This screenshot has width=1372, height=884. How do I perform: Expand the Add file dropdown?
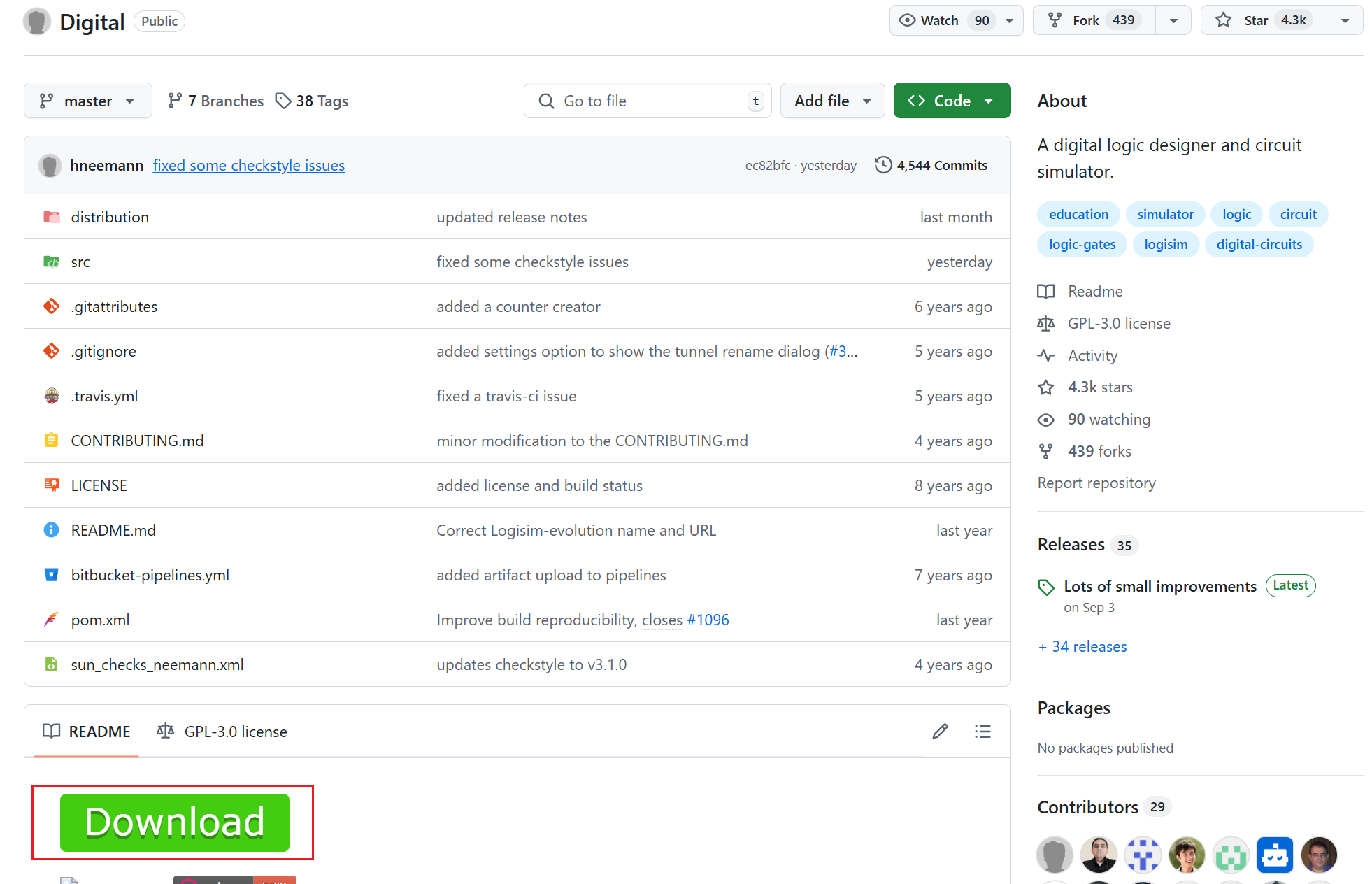(x=832, y=101)
